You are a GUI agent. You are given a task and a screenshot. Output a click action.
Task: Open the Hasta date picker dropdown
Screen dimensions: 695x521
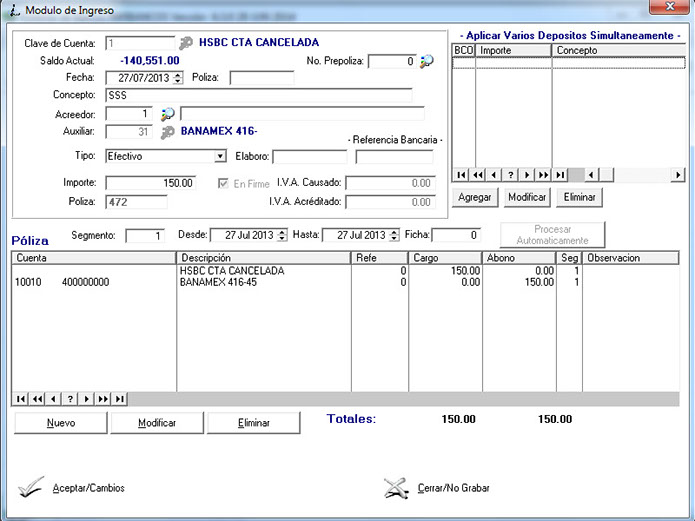394,235
